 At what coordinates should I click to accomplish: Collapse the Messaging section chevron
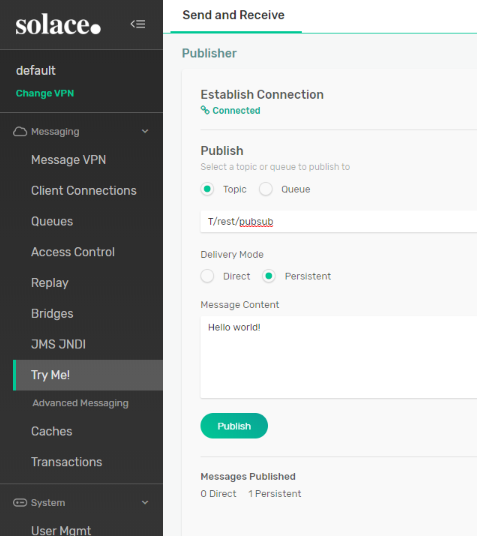click(145, 131)
